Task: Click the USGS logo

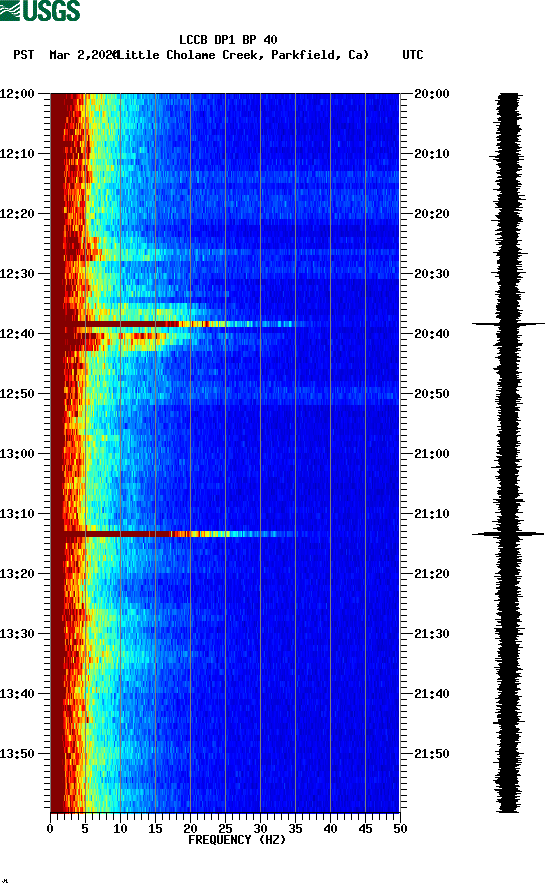Action: (x=40, y=10)
